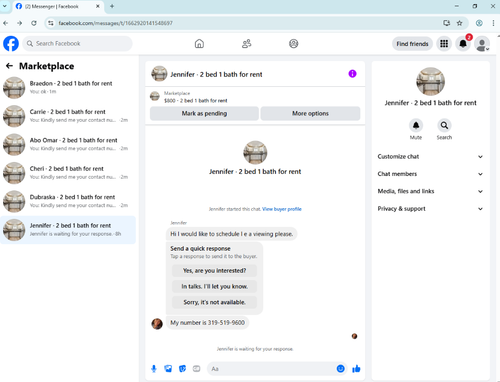The height and width of the screenshot is (382, 500).
Task: Send quick reply 'In talks. I'll let you know.'
Action: 214,286
